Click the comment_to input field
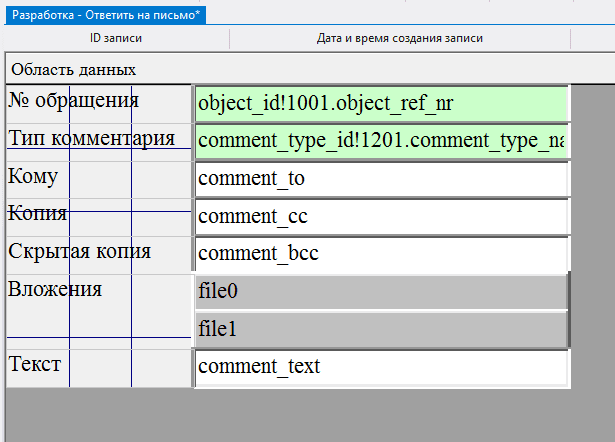Screen dimensions: 615x442 pos(381,179)
